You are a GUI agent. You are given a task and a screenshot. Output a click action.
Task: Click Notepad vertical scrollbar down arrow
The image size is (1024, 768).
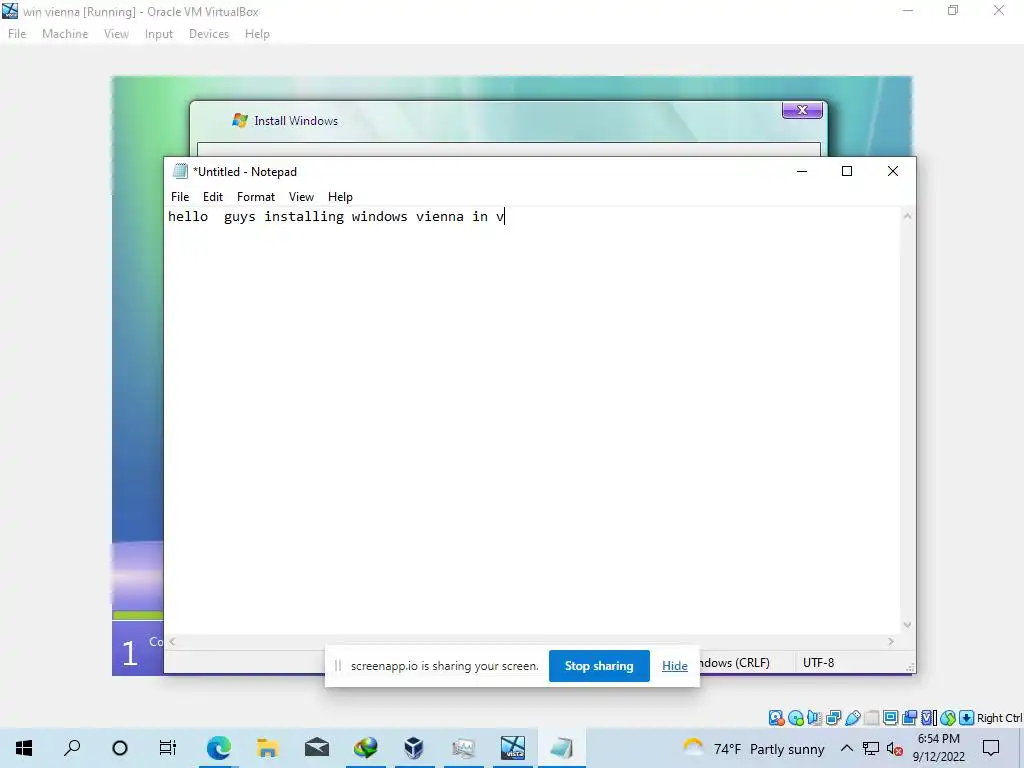click(x=907, y=625)
